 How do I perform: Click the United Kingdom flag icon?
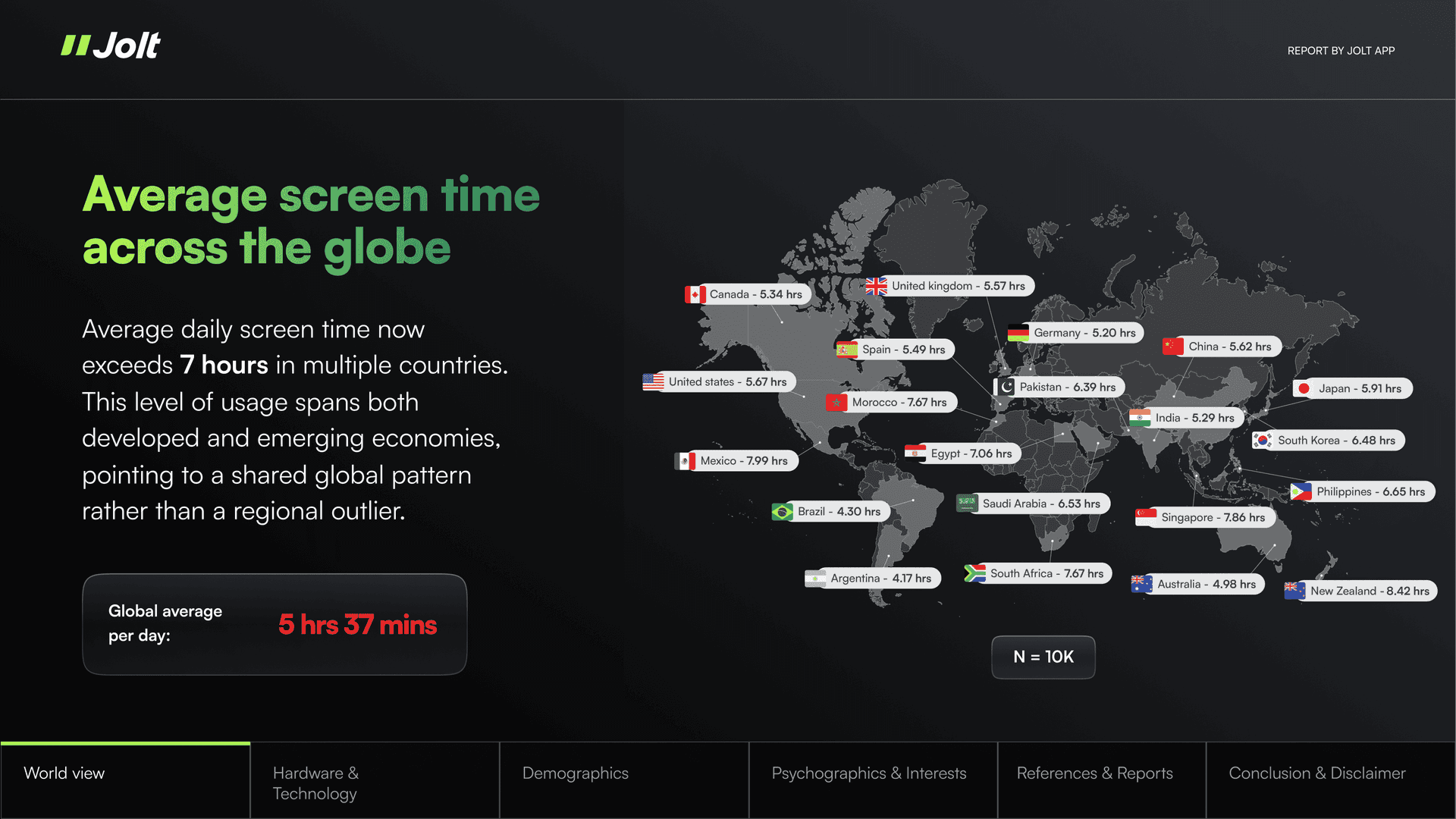pyautogui.click(x=877, y=286)
